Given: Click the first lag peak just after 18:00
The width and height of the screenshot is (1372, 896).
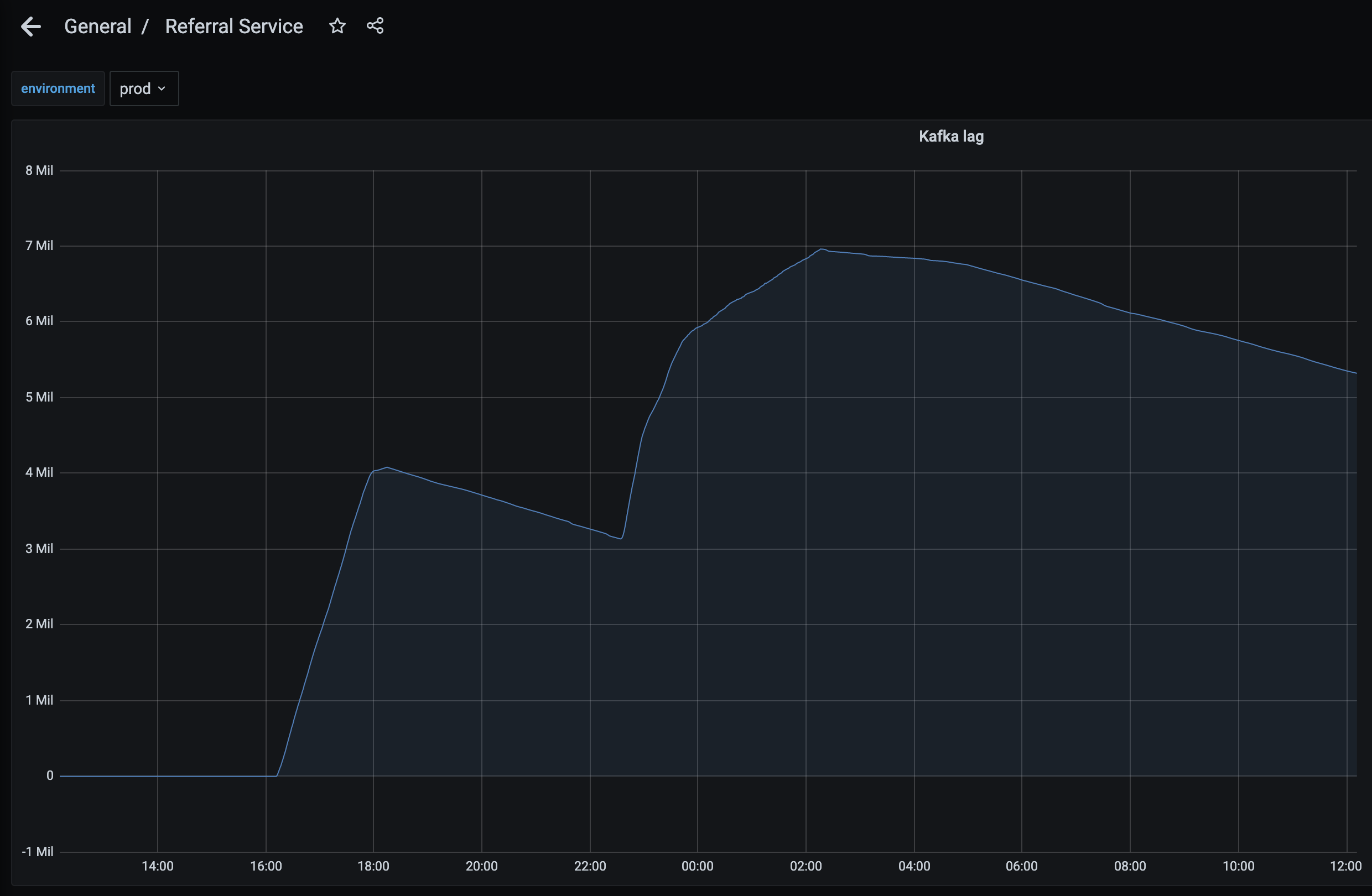Looking at the screenshot, I should 387,467.
